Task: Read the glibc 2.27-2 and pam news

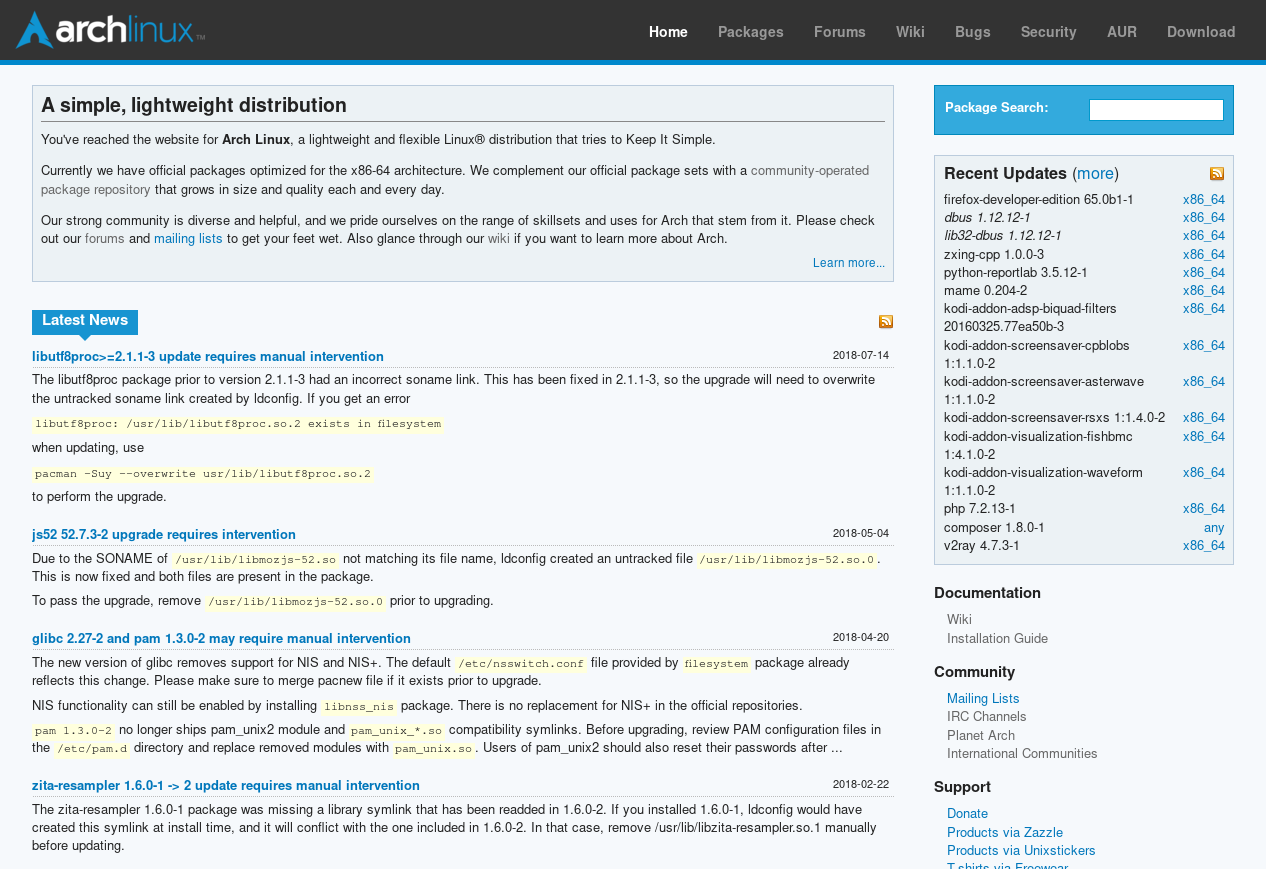Action: click(221, 639)
